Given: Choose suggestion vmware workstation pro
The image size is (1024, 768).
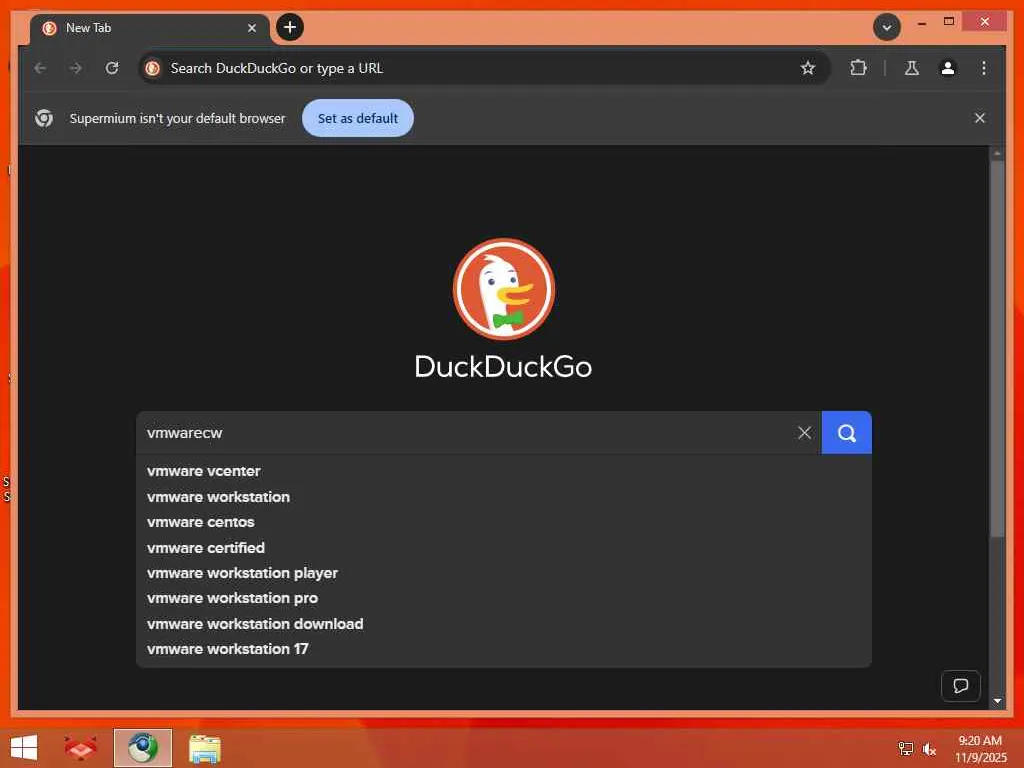Looking at the screenshot, I should pos(504,598).
